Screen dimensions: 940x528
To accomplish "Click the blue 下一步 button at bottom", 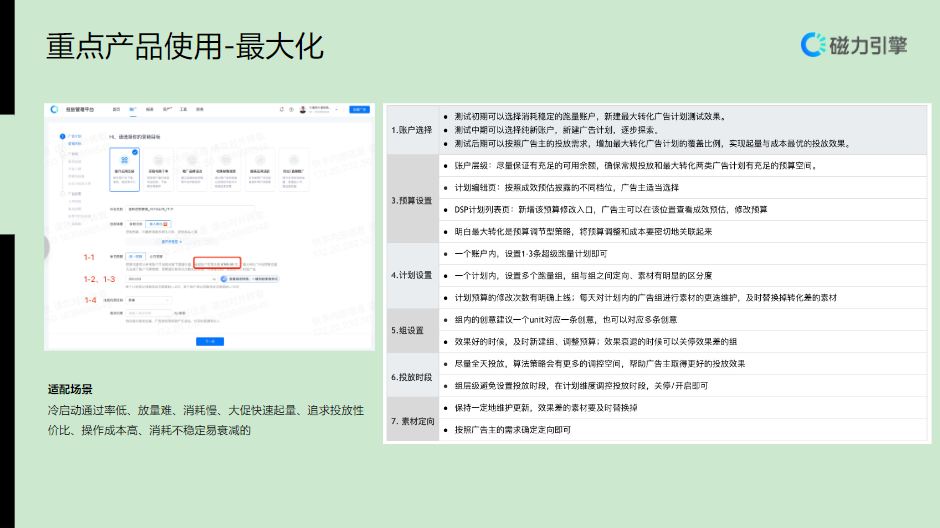I will 210,341.
